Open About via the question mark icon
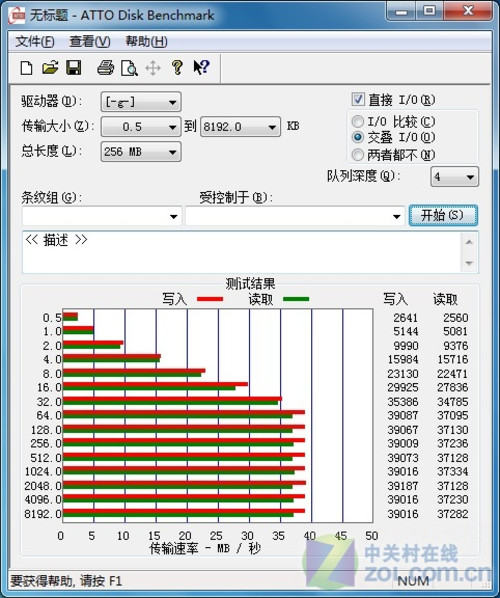Image resolution: width=500 pixels, height=598 pixels. point(177,68)
